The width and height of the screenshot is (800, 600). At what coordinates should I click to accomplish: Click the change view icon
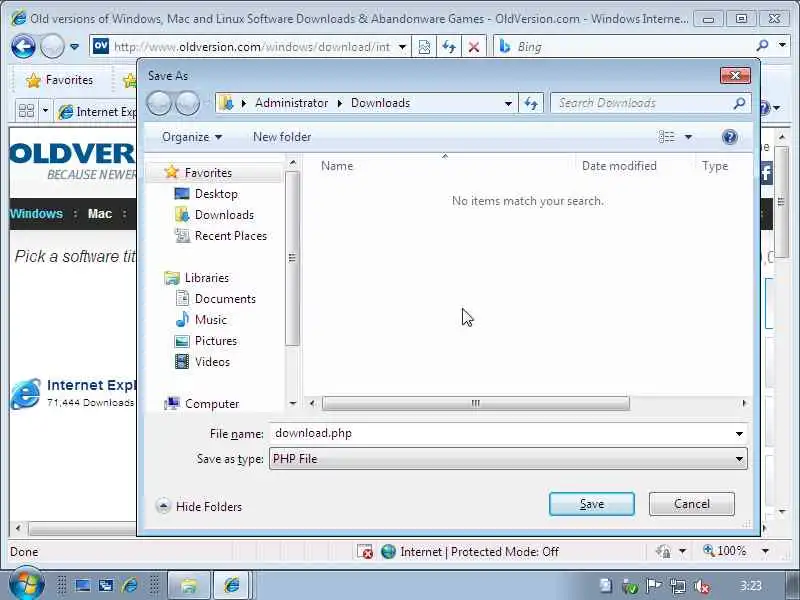pyautogui.click(x=666, y=137)
